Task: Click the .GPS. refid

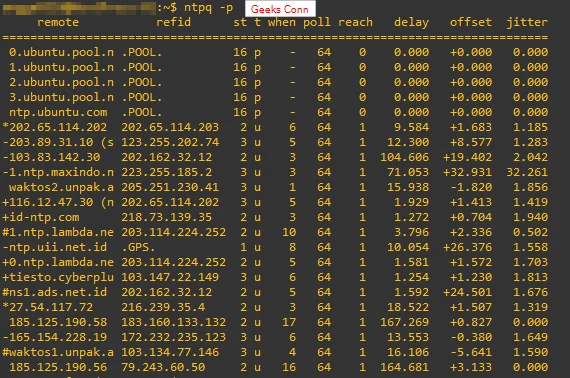Action: pyautogui.click(x=138, y=247)
